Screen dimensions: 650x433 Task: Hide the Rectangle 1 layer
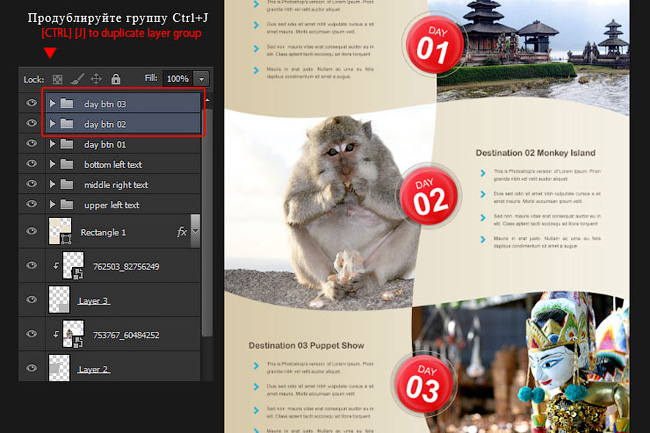(32, 231)
